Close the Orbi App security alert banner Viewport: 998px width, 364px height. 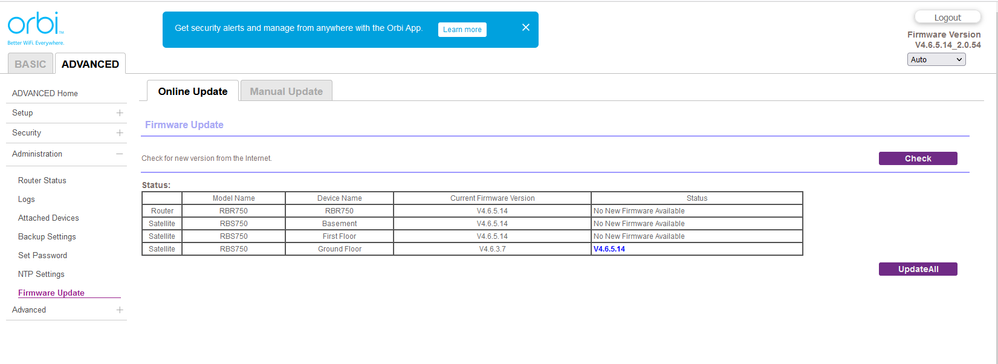tap(526, 27)
